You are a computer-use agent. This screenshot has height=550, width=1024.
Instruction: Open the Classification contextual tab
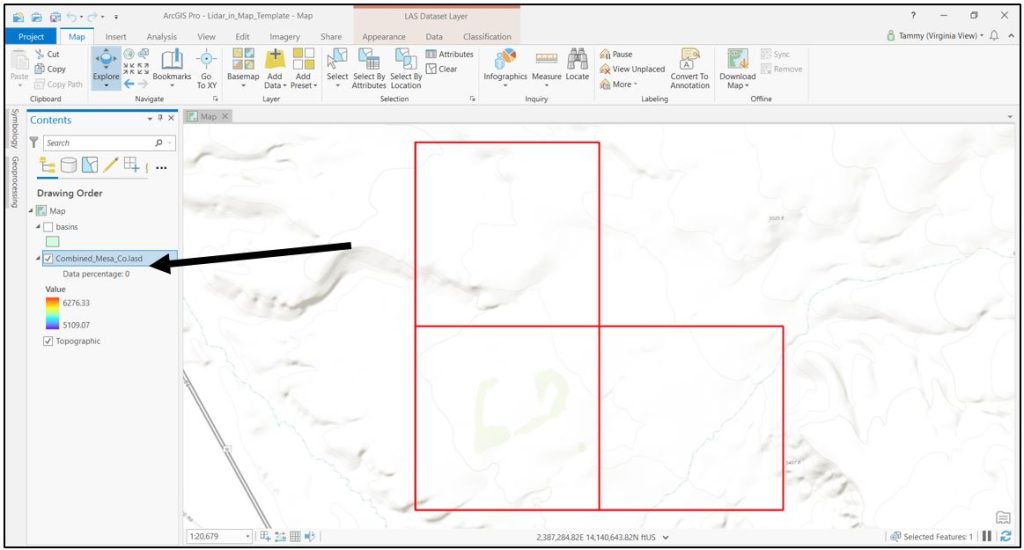coord(487,37)
